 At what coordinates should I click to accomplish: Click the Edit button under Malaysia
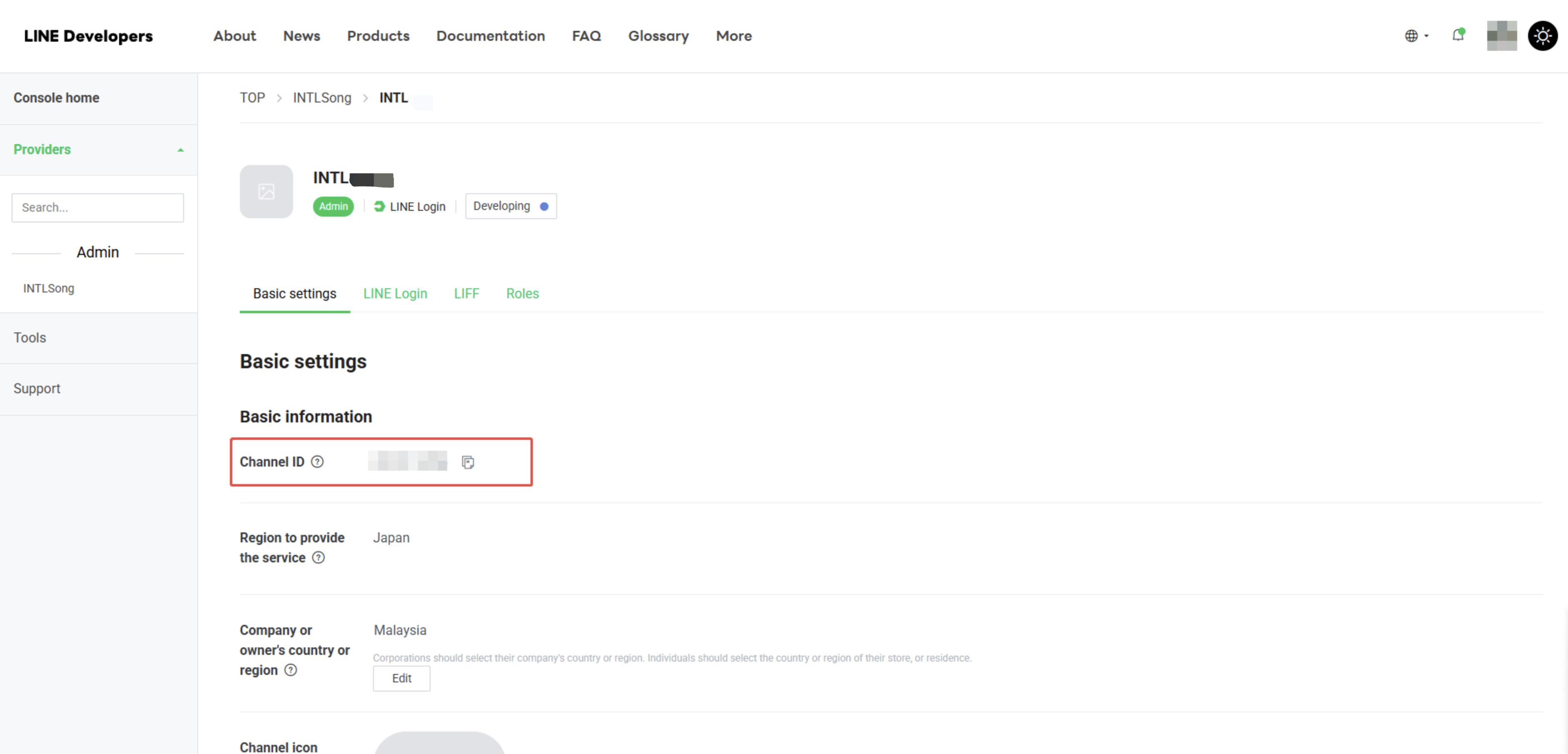click(401, 679)
